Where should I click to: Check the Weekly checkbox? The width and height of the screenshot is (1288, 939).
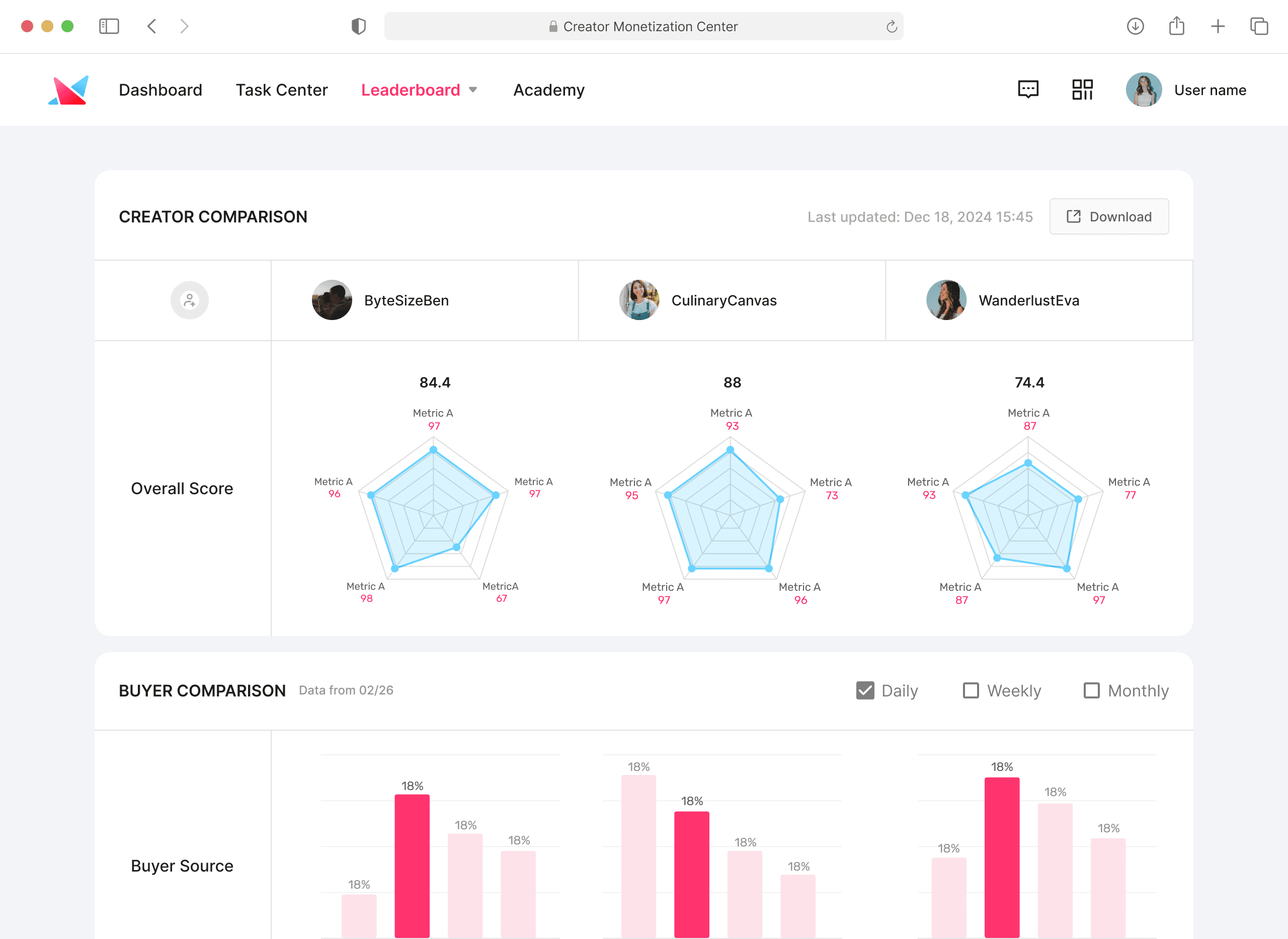pyautogui.click(x=971, y=690)
